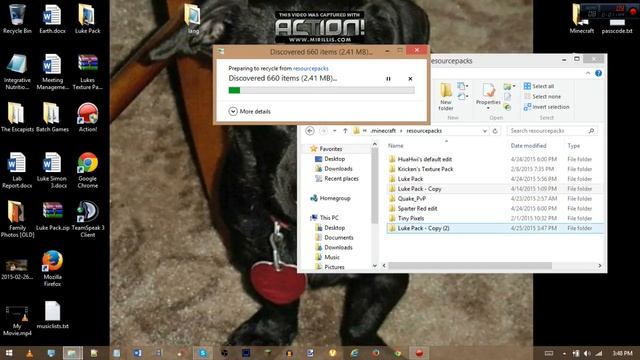Sort by Name column header
This screenshot has height=360, width=640.
pos(396,146)
